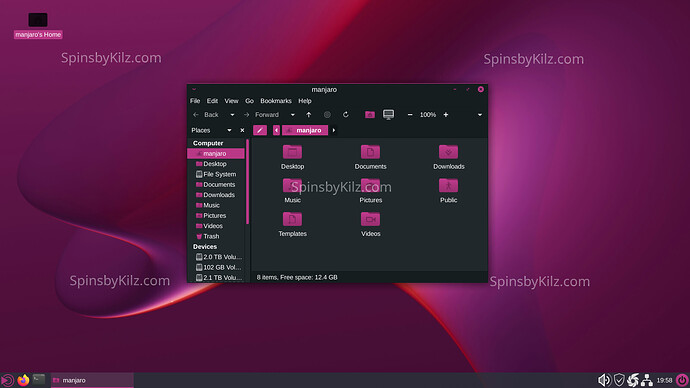Collapse the Computer section header
The image size is (690, 388).
coord(208,143)
